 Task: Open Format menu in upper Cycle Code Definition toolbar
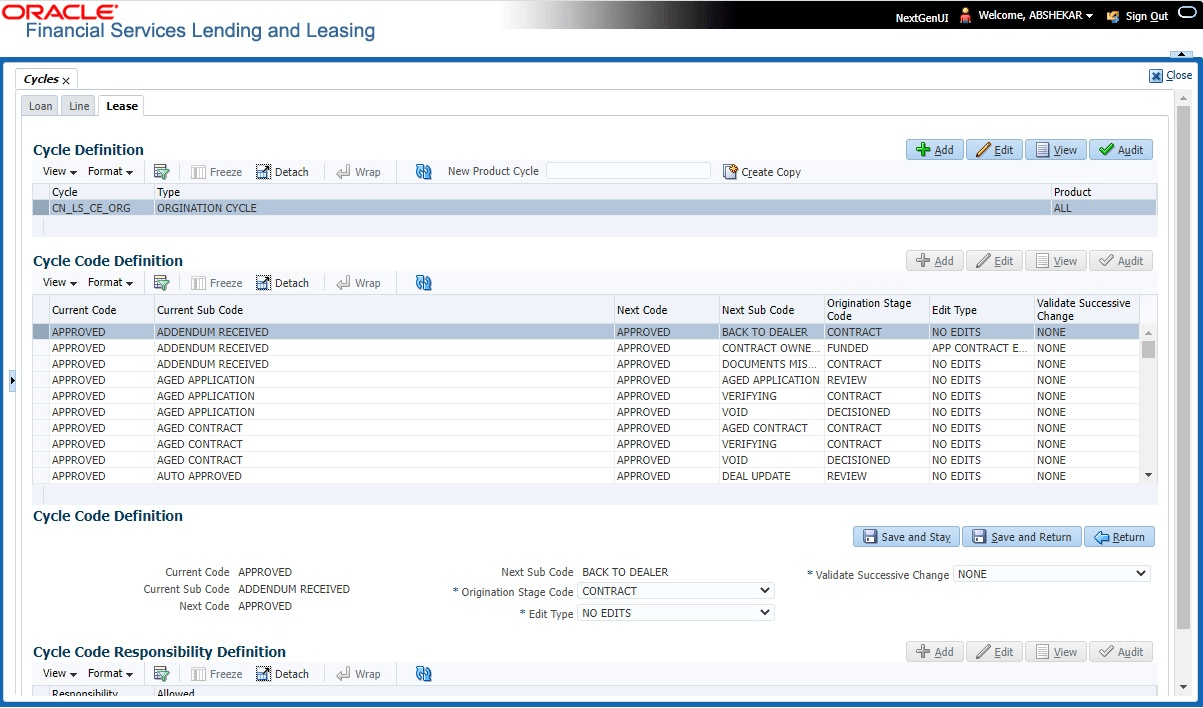(110, 283)
